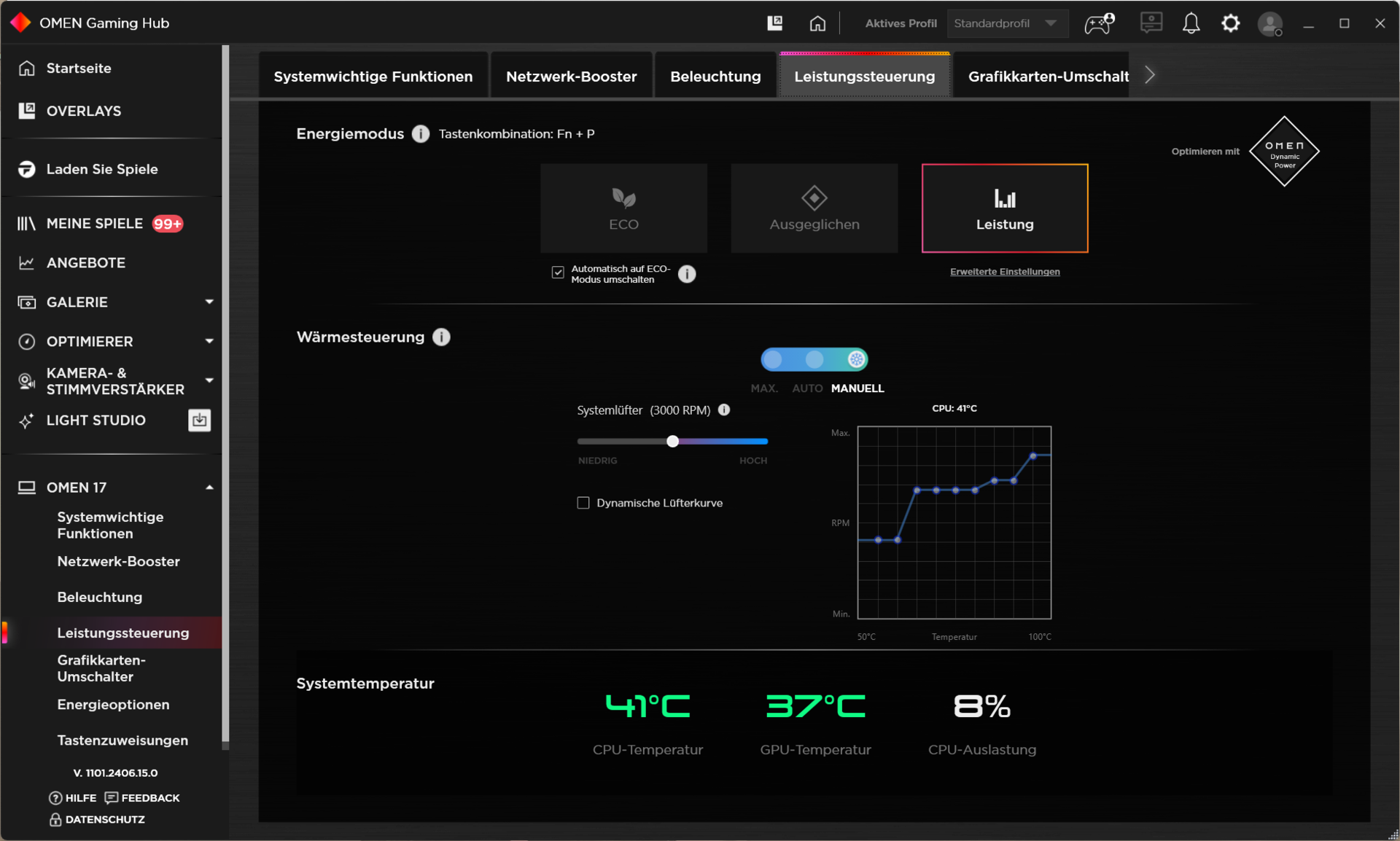The height and width of the screenshot is (841, 1400).
Task: Click the gamepad controller icon
Action: (1098, 23)
